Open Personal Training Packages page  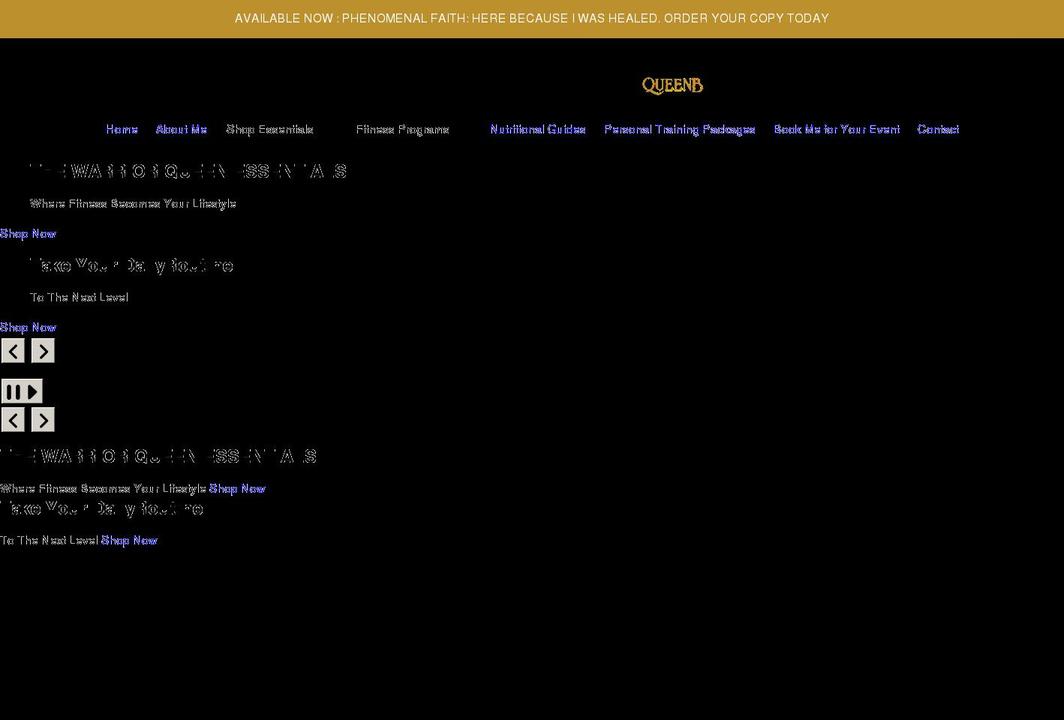[679, 129]
